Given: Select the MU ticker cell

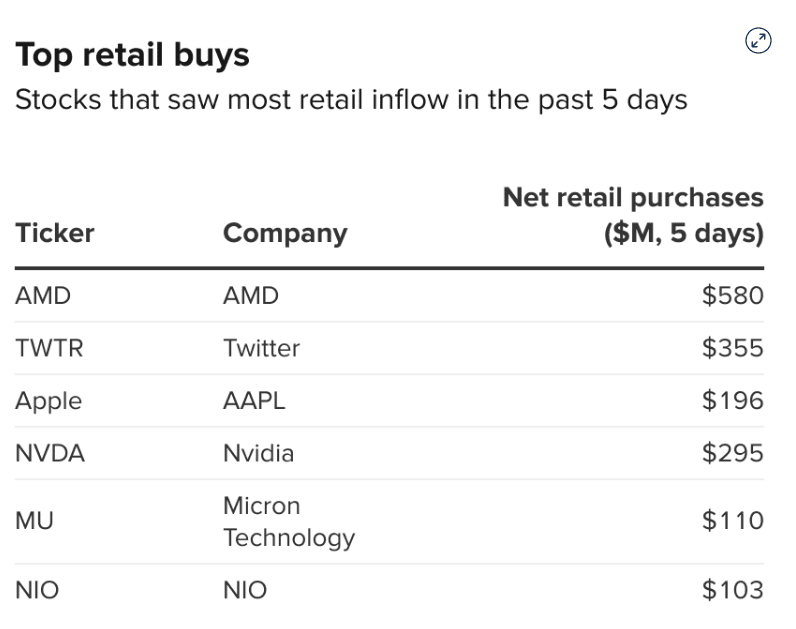Looking at the screenshot, I should pos(33,521).
